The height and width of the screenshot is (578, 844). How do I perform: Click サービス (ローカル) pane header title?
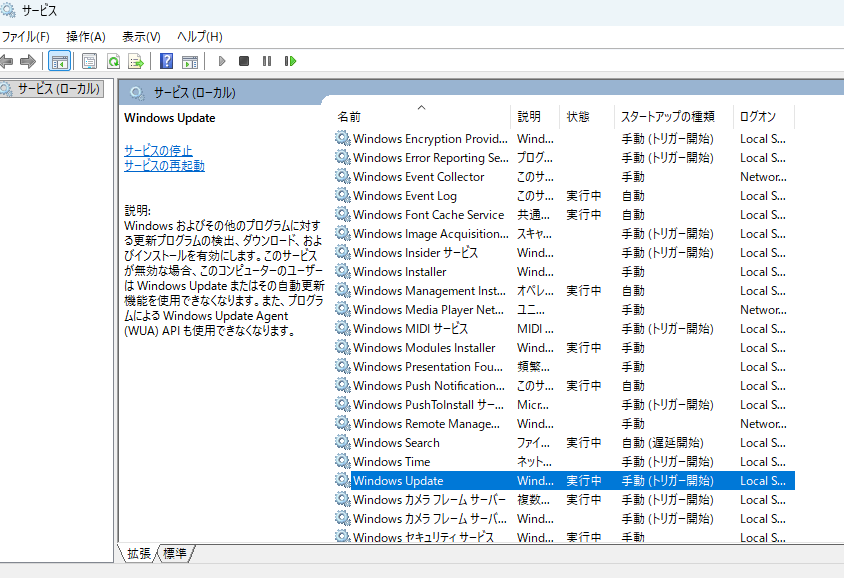tap(194, 93)
